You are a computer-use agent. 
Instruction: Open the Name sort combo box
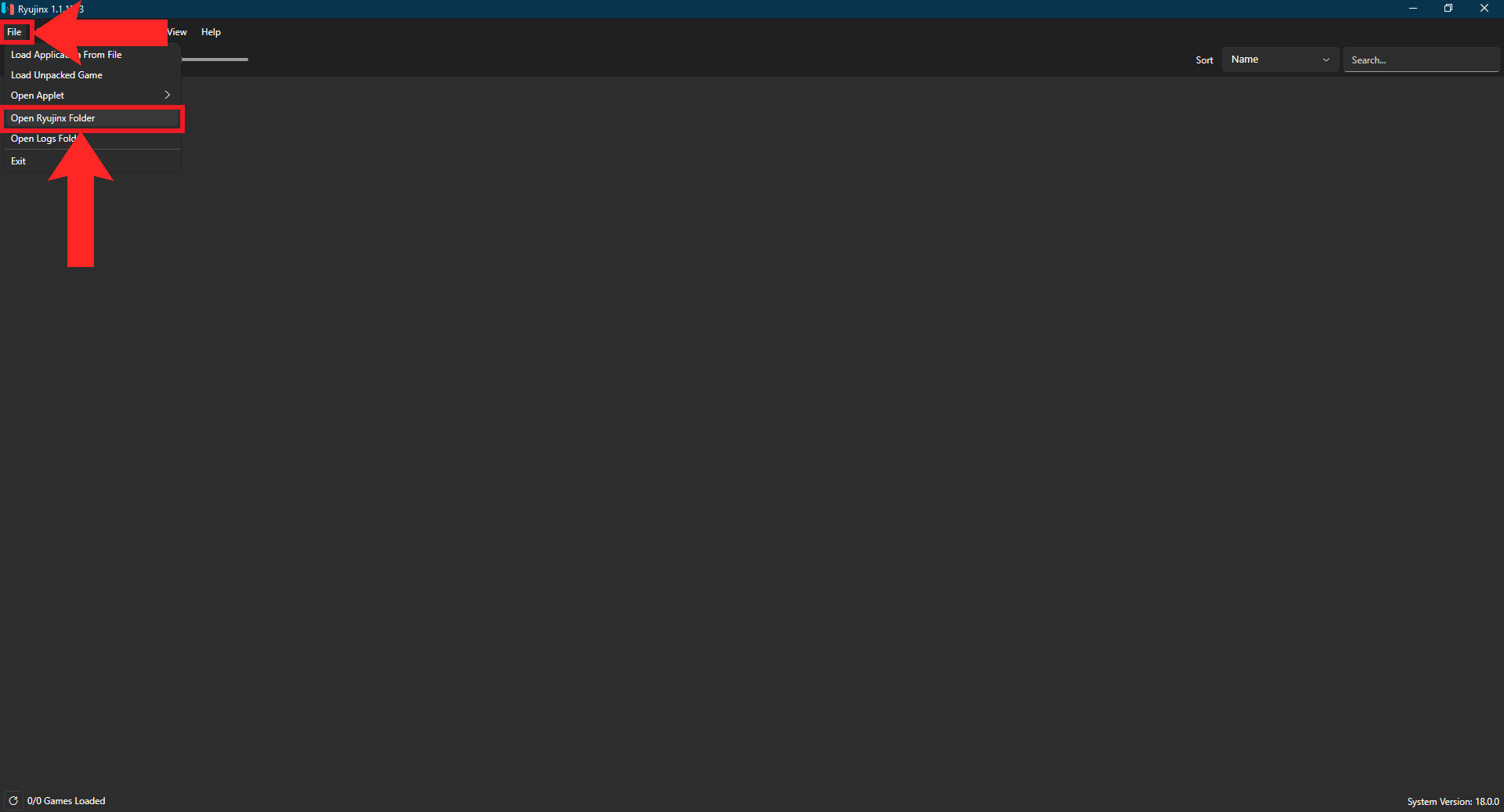coord(1280,60)
